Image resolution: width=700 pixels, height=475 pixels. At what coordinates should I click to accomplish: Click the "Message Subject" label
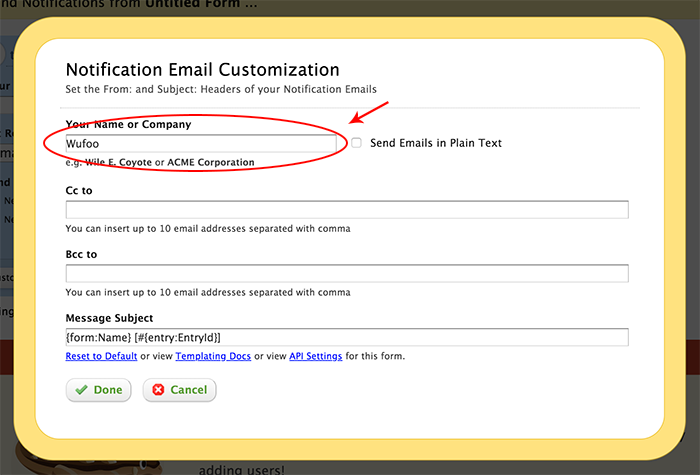tap(109, 318)
